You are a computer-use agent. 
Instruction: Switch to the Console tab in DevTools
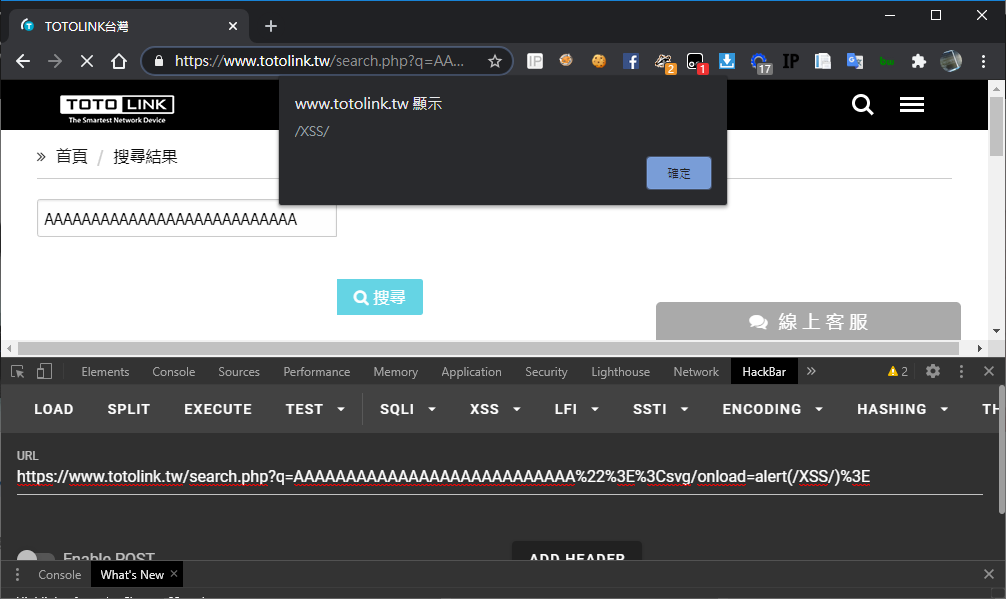[x=174, y=371]
